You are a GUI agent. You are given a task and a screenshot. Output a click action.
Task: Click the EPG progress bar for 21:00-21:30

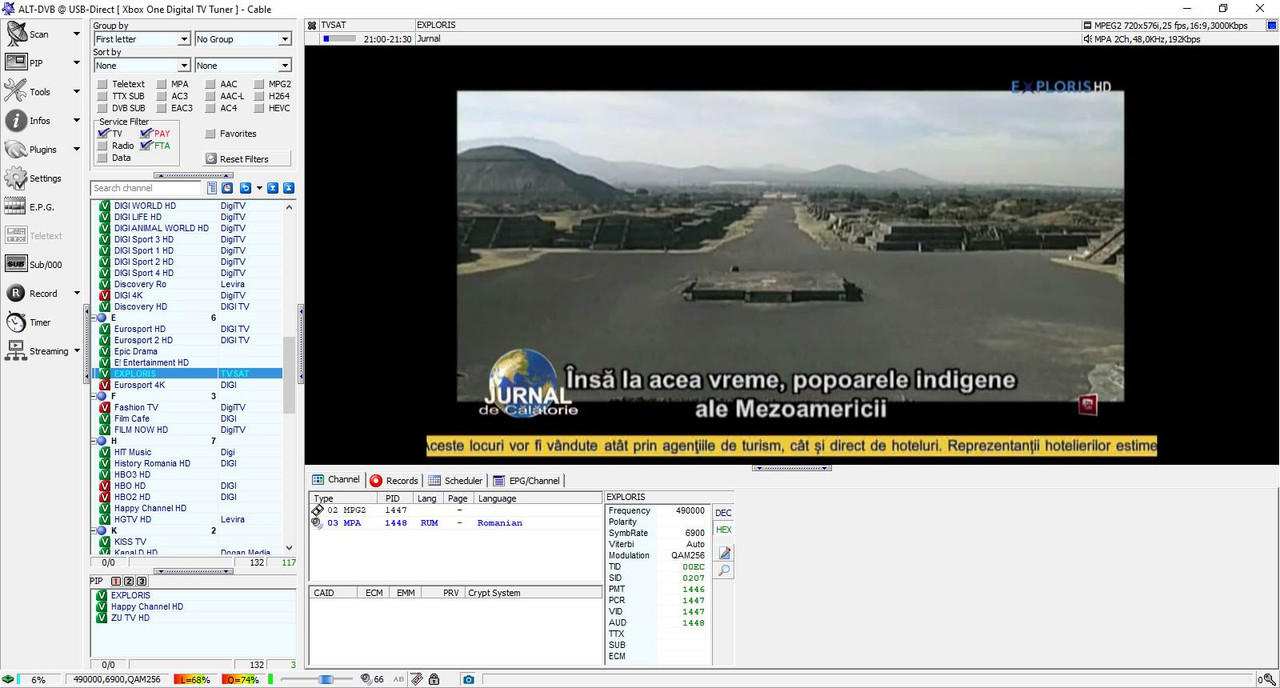(340, 39)
